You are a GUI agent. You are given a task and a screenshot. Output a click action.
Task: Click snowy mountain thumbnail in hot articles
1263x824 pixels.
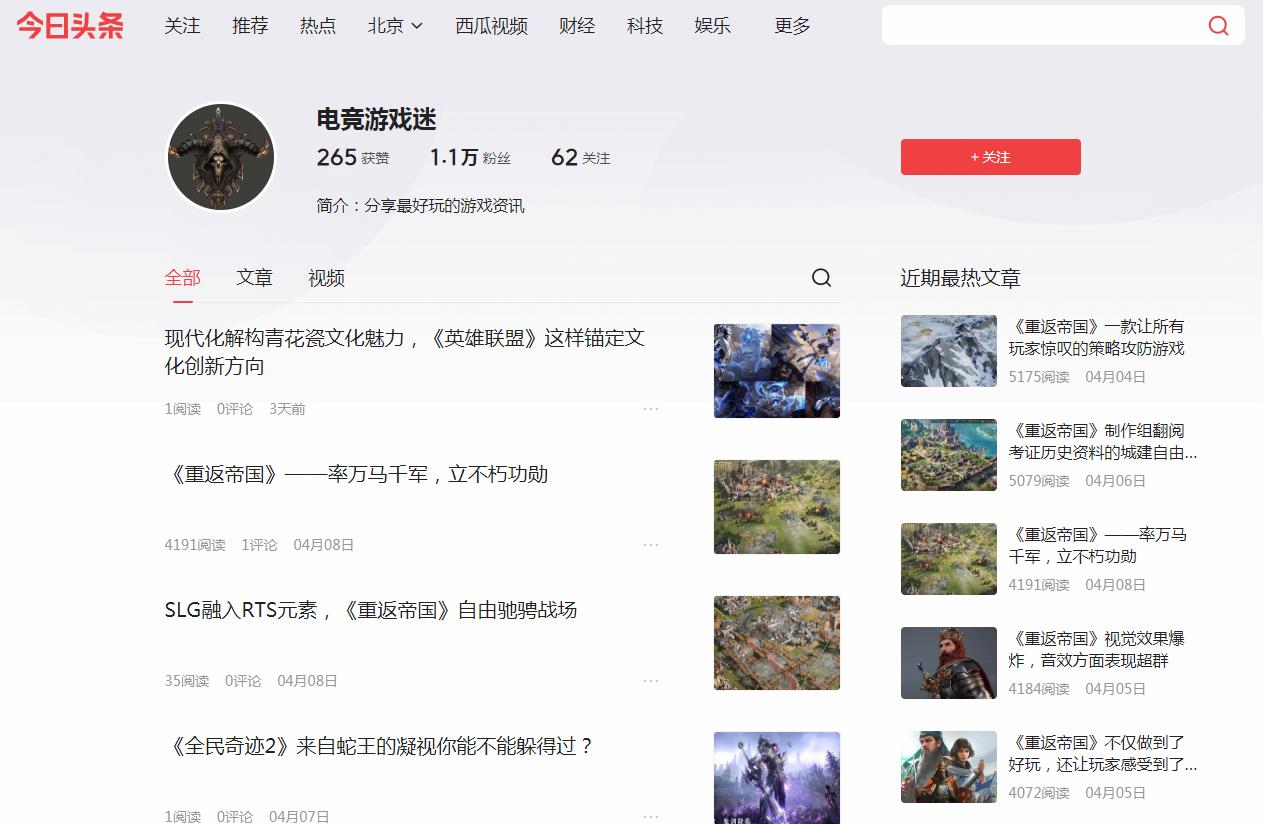click(x=949, y=351)
